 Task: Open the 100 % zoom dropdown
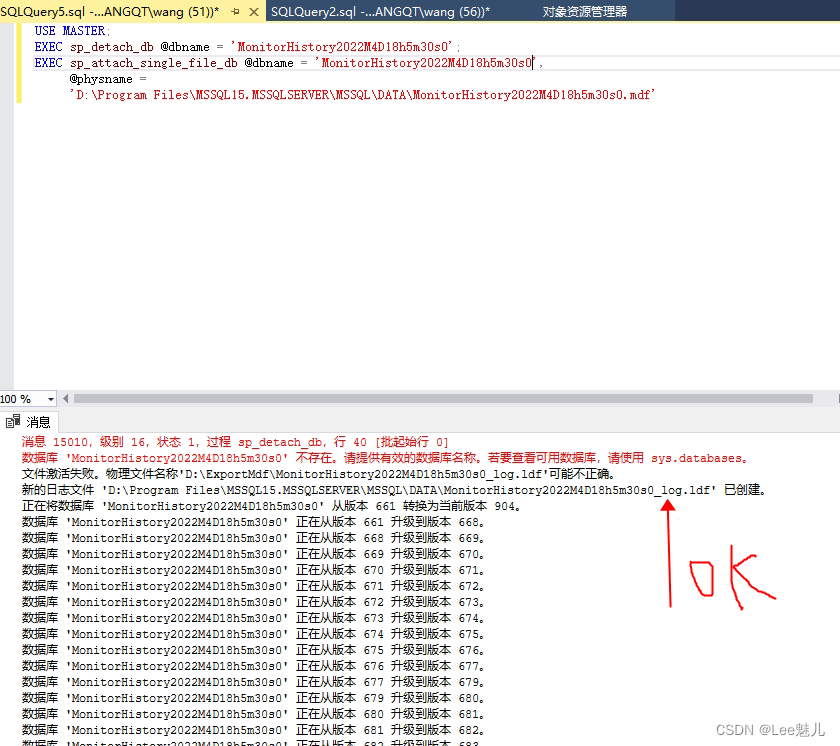click(50, 399)
